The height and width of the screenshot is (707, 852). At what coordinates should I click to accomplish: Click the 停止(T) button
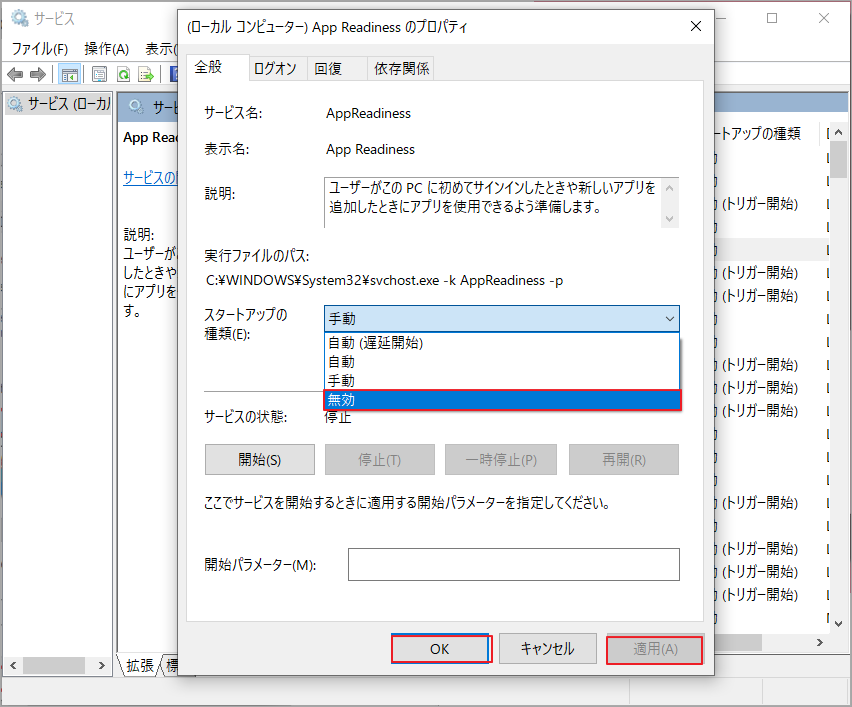point(380,460)
